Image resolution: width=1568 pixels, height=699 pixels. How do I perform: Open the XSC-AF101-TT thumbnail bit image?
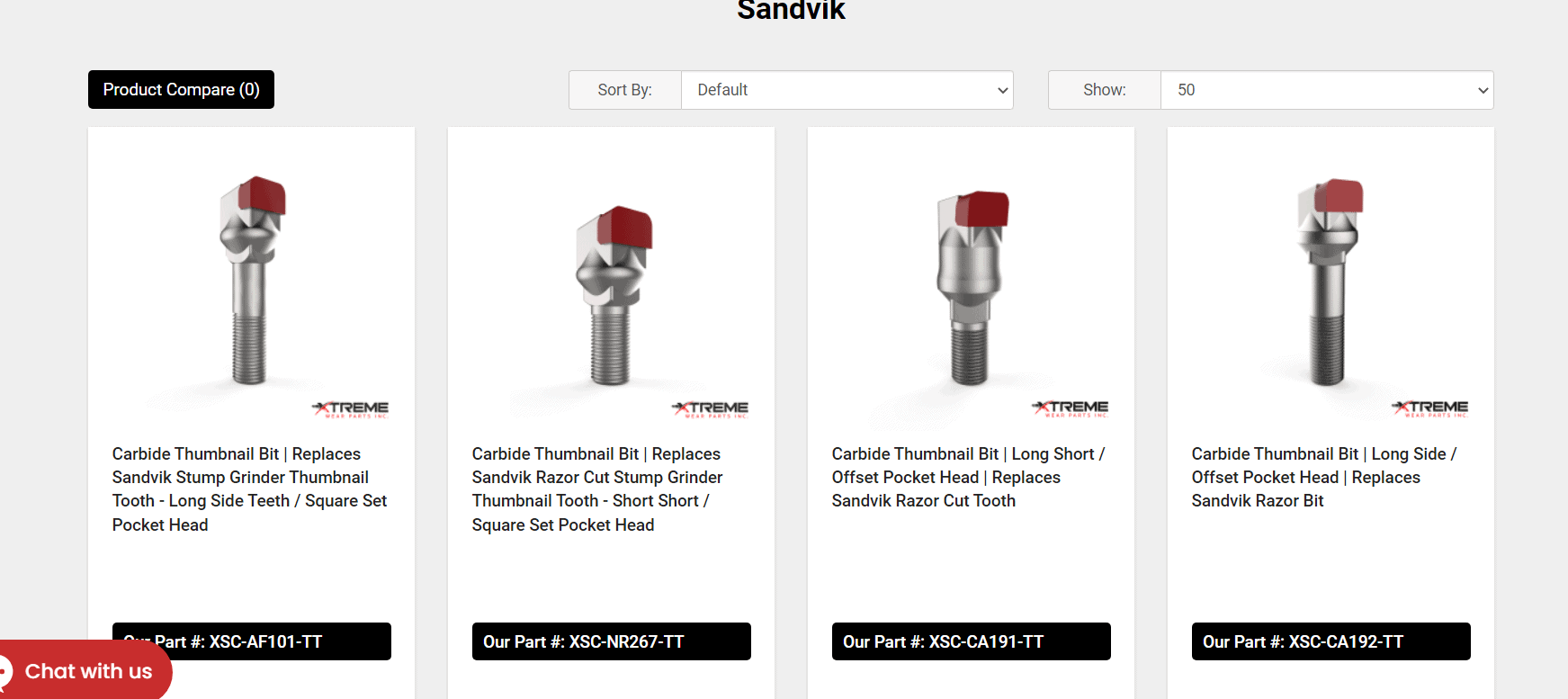251,282
